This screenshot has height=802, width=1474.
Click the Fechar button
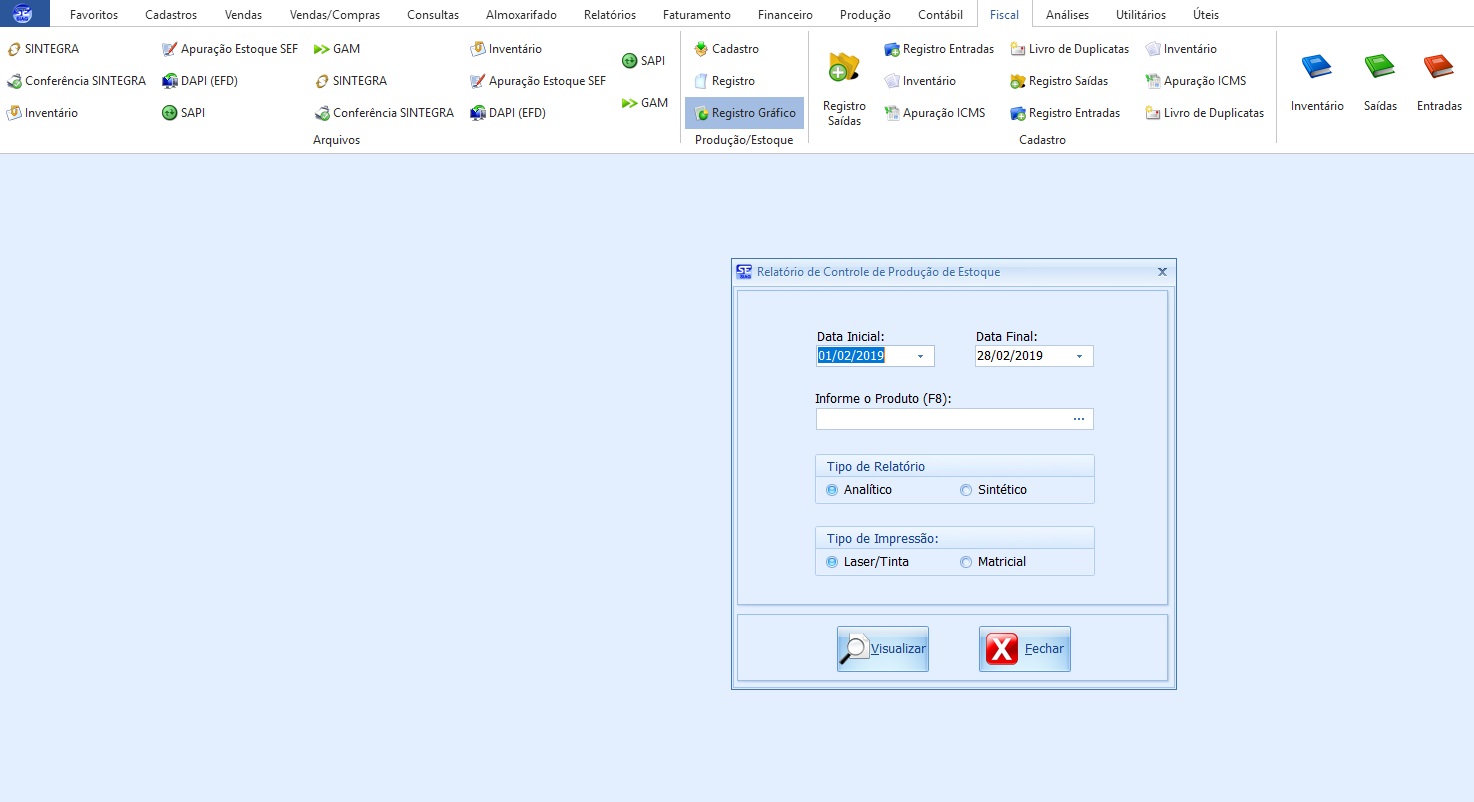pyautogui.click(x=1025, y=649)
